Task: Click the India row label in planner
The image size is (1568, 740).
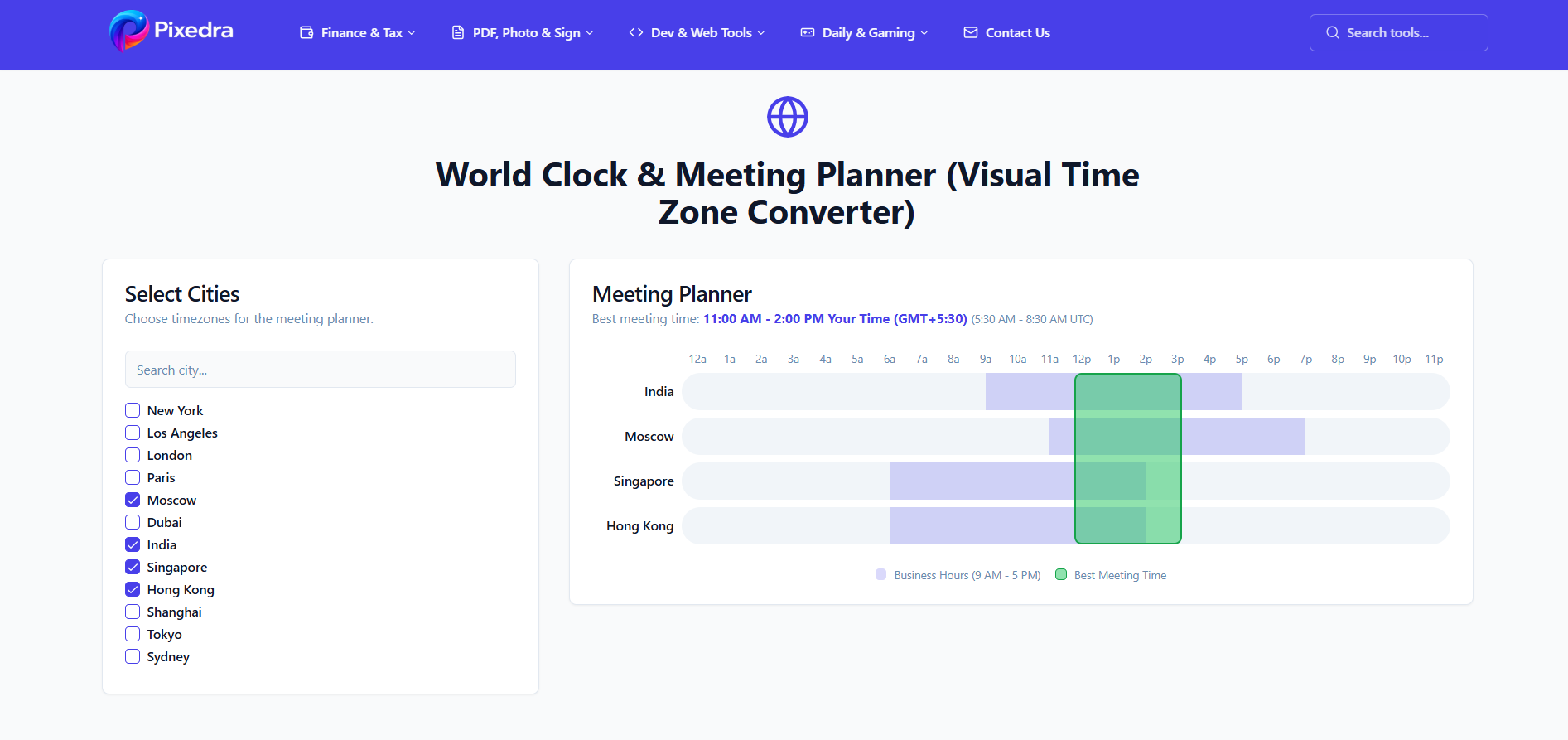Action: click(659, 392)
